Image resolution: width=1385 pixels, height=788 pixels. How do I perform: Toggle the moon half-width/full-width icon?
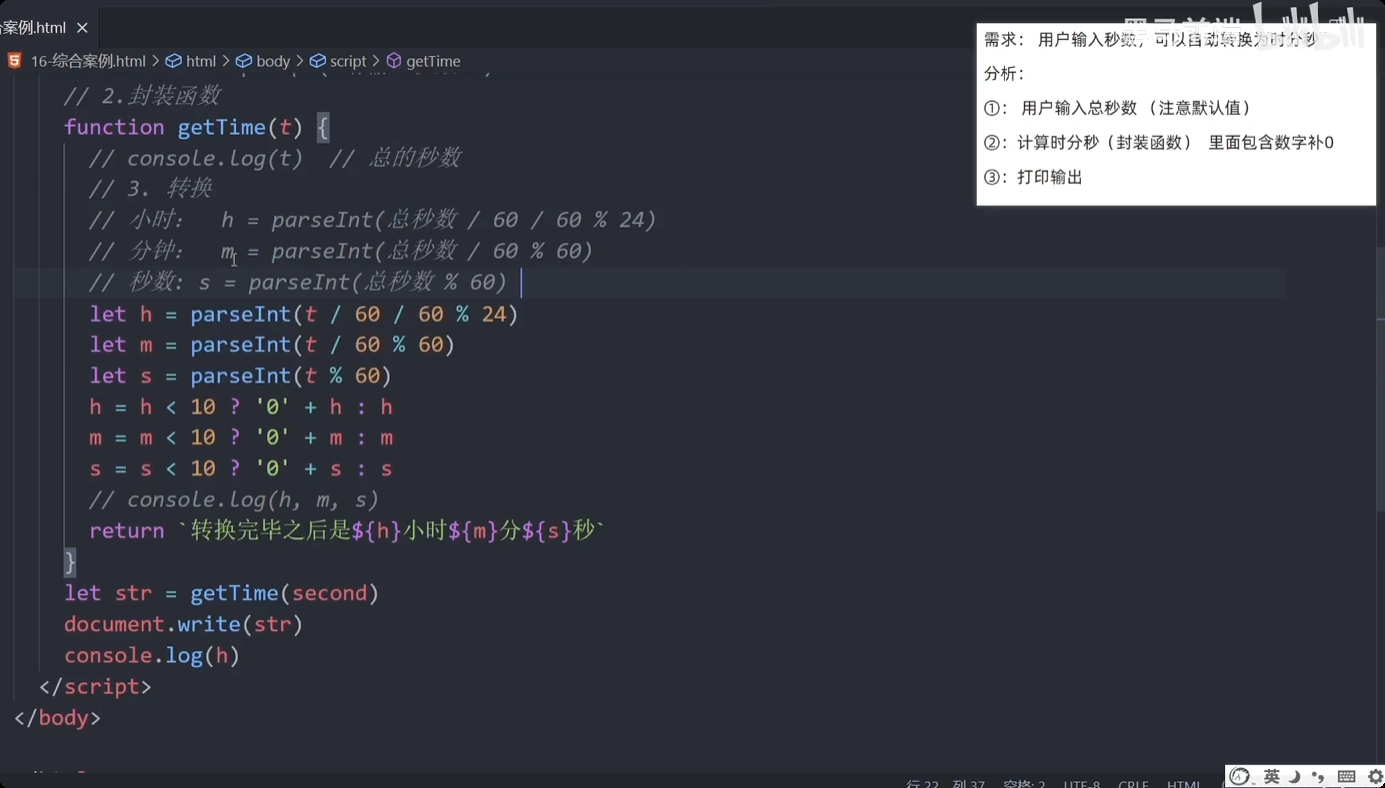(x=1295, y=776)
